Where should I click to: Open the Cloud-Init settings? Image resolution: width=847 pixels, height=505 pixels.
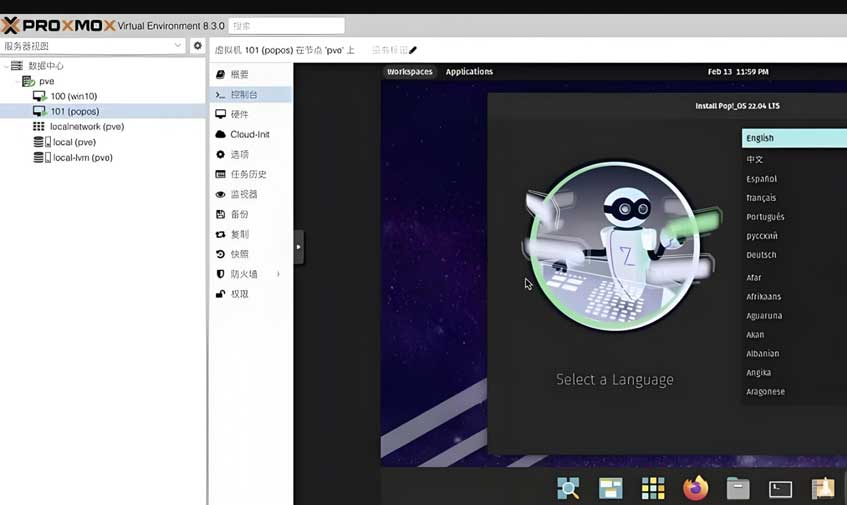click(x=249, y=134)
